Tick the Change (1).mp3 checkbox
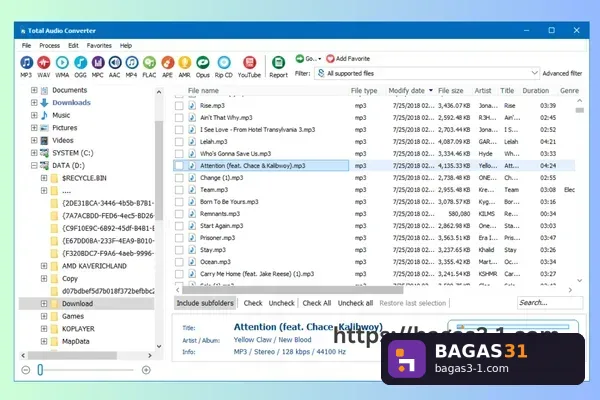Image resolution: width=600 pixels, height=400 pixels. pos(179,178)
